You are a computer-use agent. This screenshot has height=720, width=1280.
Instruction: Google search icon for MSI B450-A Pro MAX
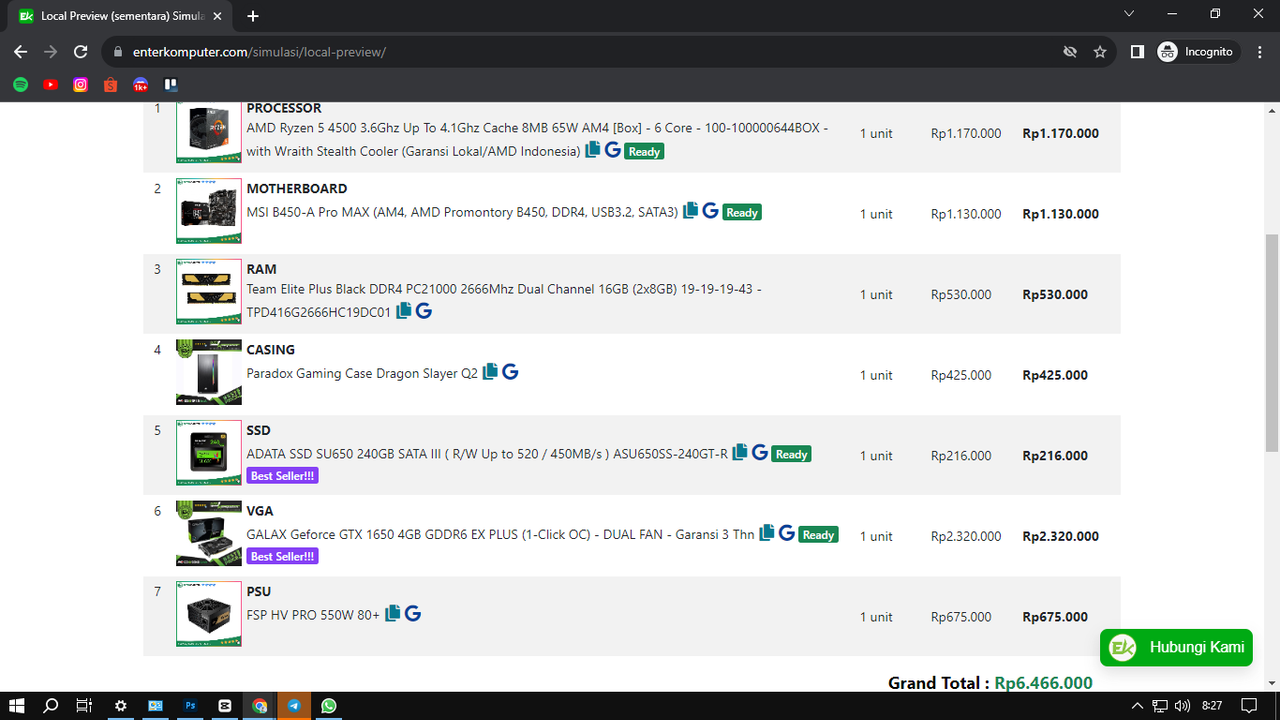point(710,211)
